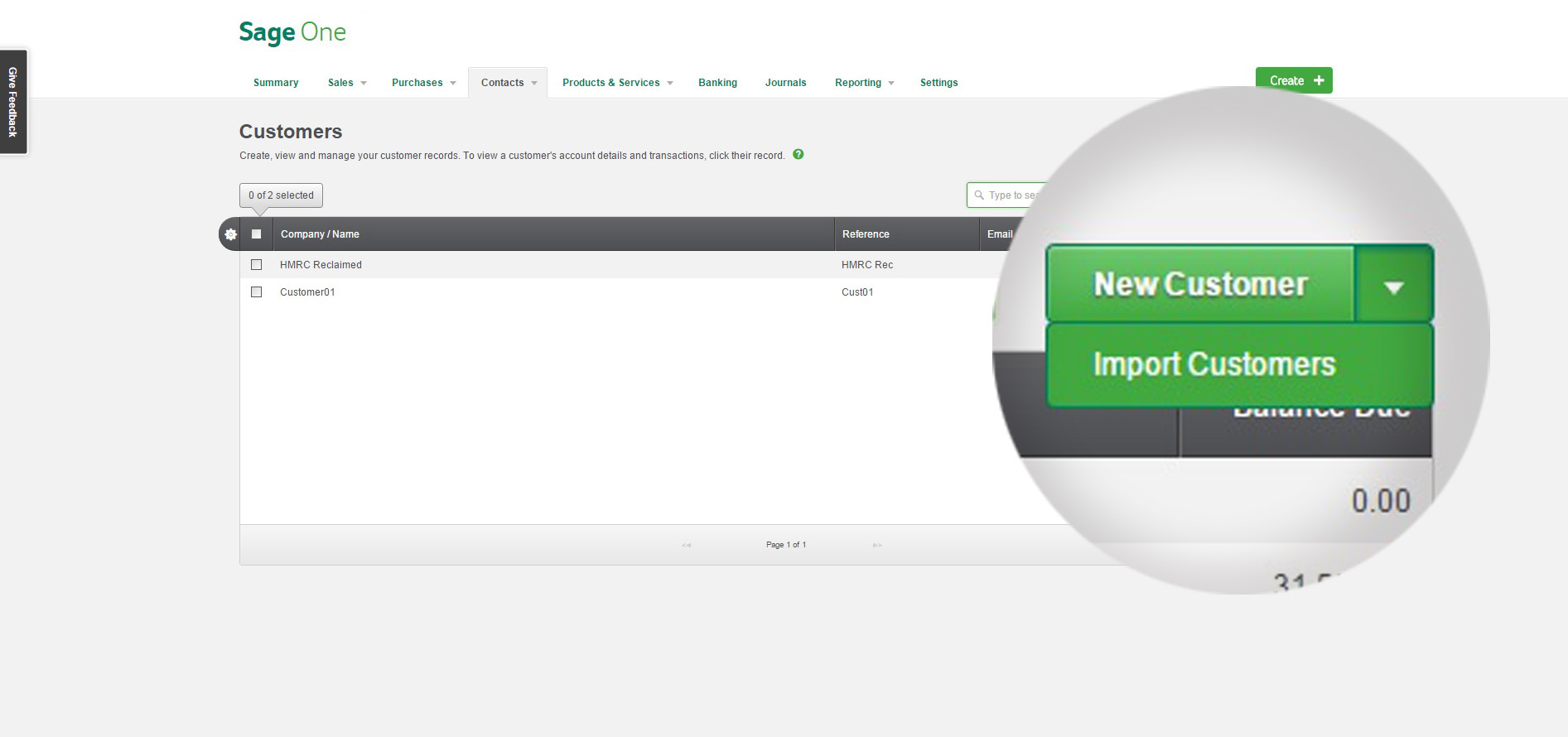Screen dimensions: 1568x737
Task: Click the Customers page heading
Action: click(291, 132)
